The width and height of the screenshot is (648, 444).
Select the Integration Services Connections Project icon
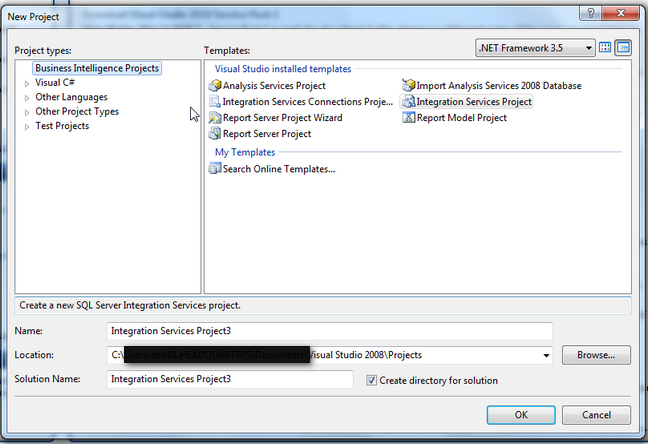[x=215, y=102]
